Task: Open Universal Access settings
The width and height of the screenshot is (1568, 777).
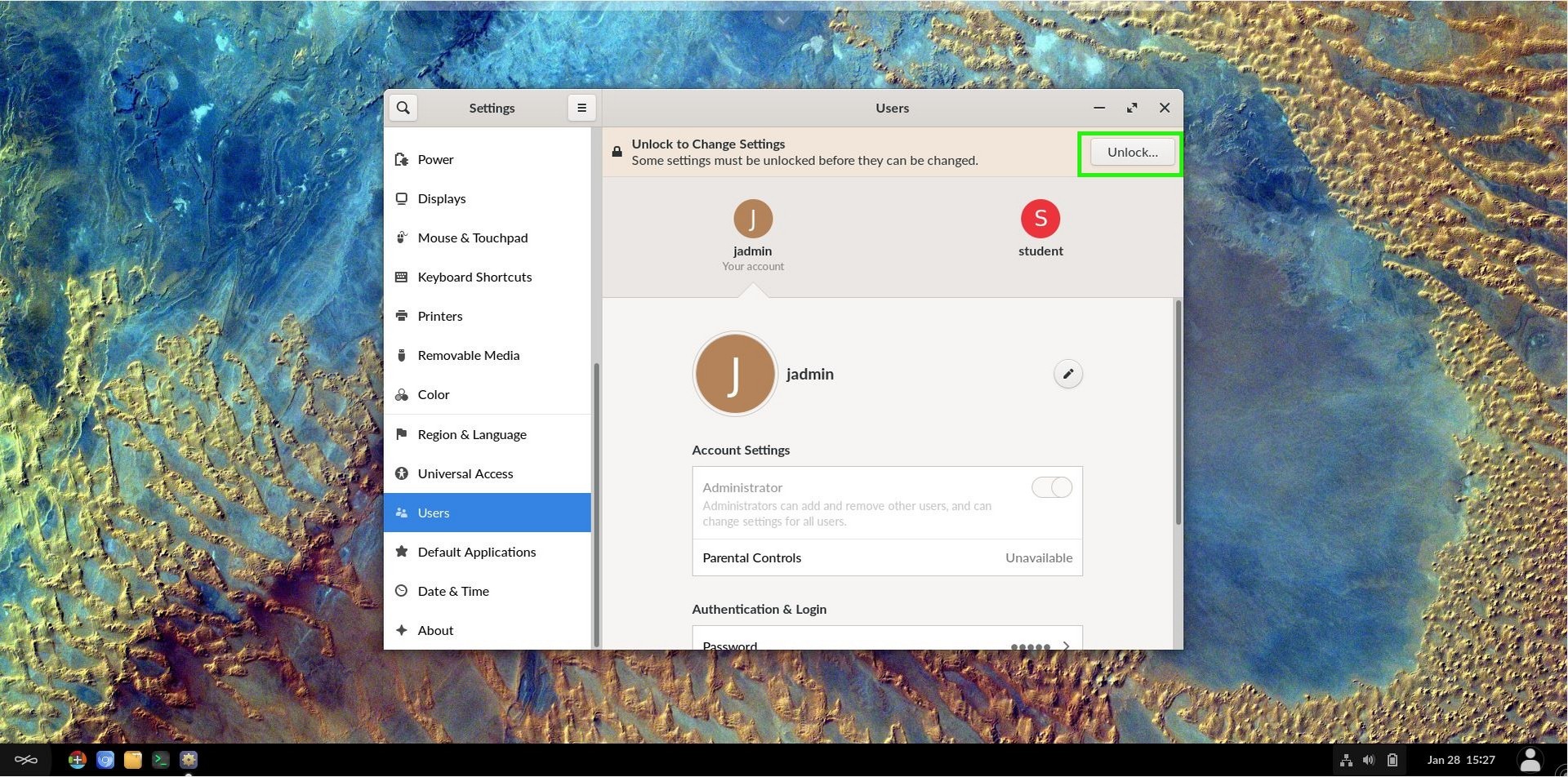Action: [488, 473]
